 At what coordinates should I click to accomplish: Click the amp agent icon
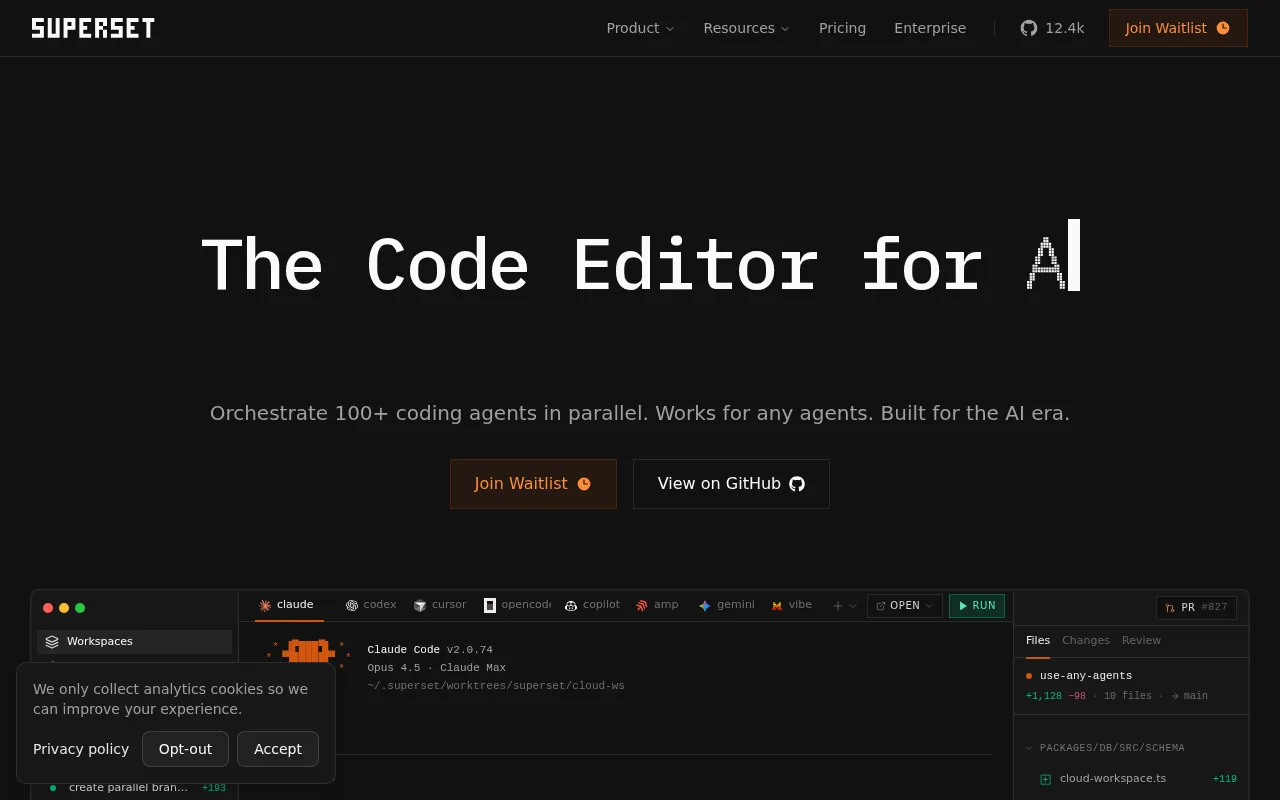coord(642,605)
